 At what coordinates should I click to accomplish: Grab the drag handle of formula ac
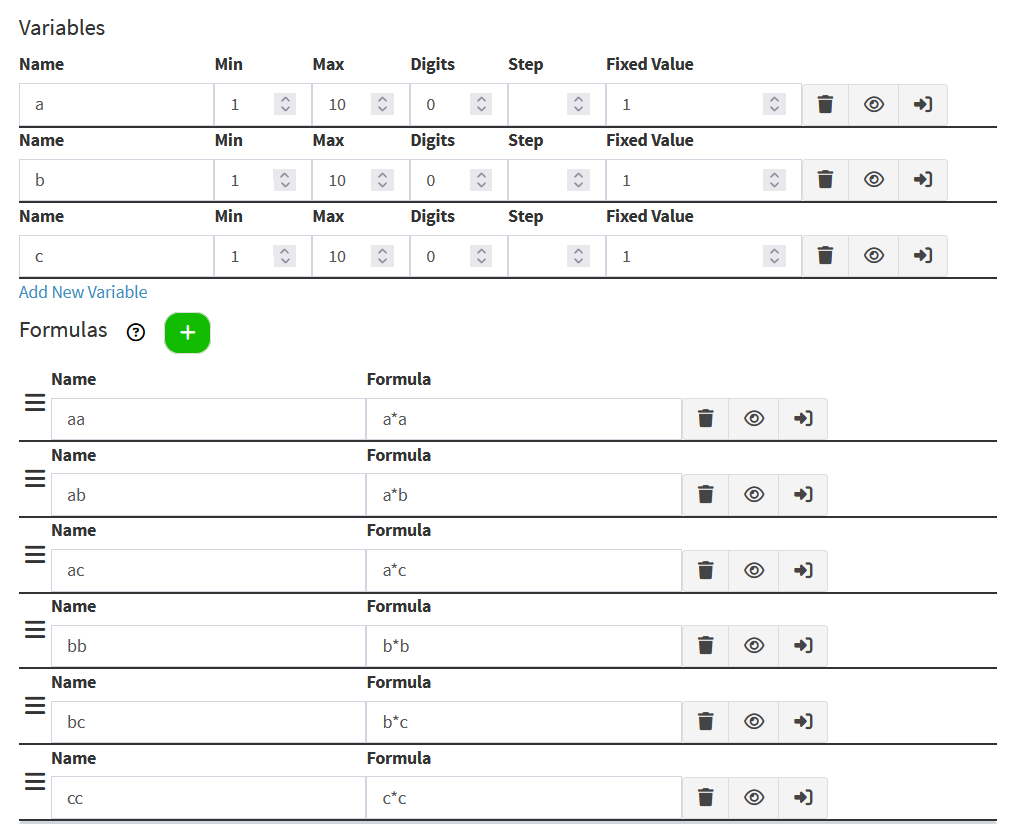tap(35, 553)
